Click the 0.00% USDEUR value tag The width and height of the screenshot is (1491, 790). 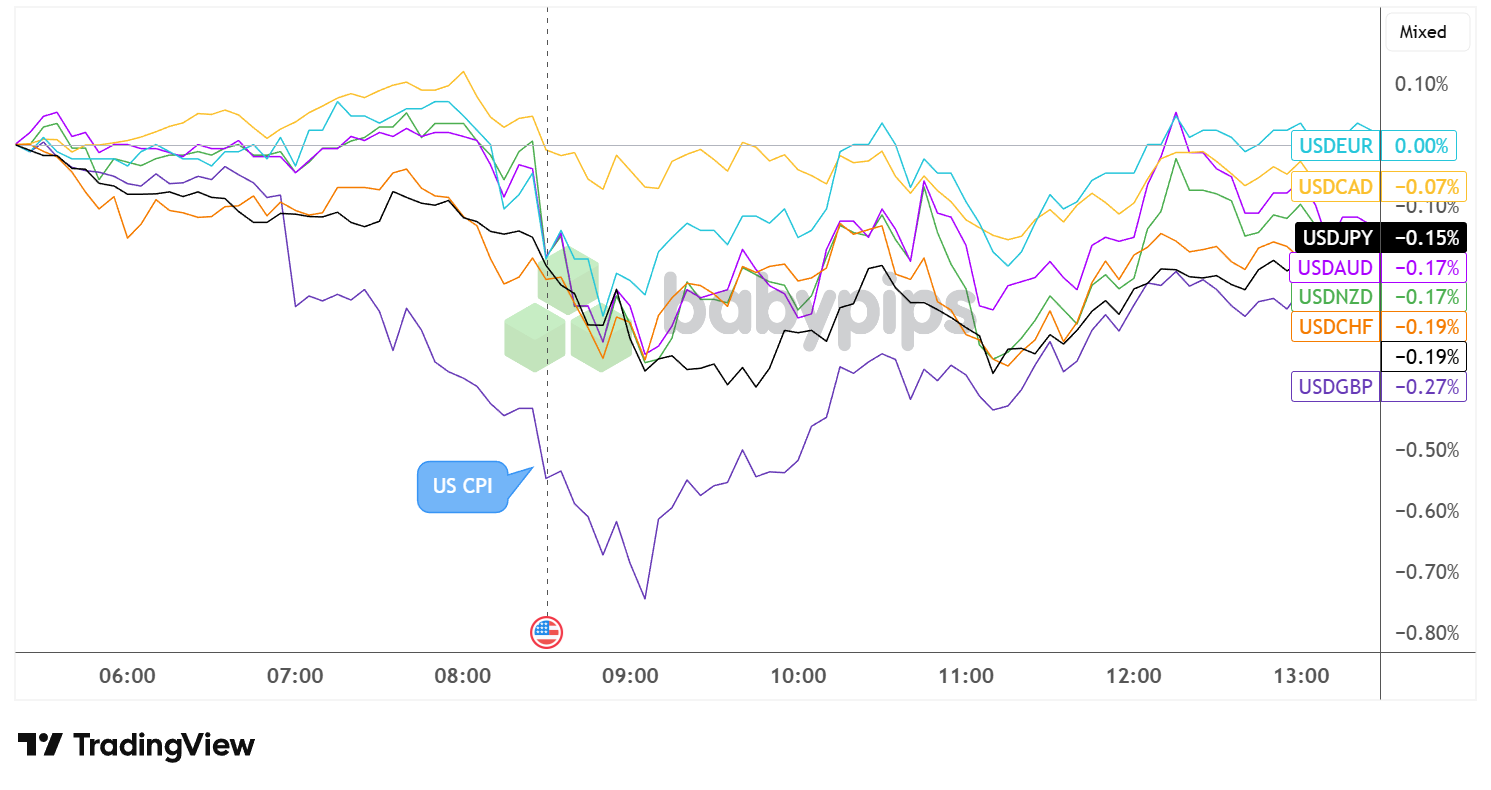coord(1421,146)
